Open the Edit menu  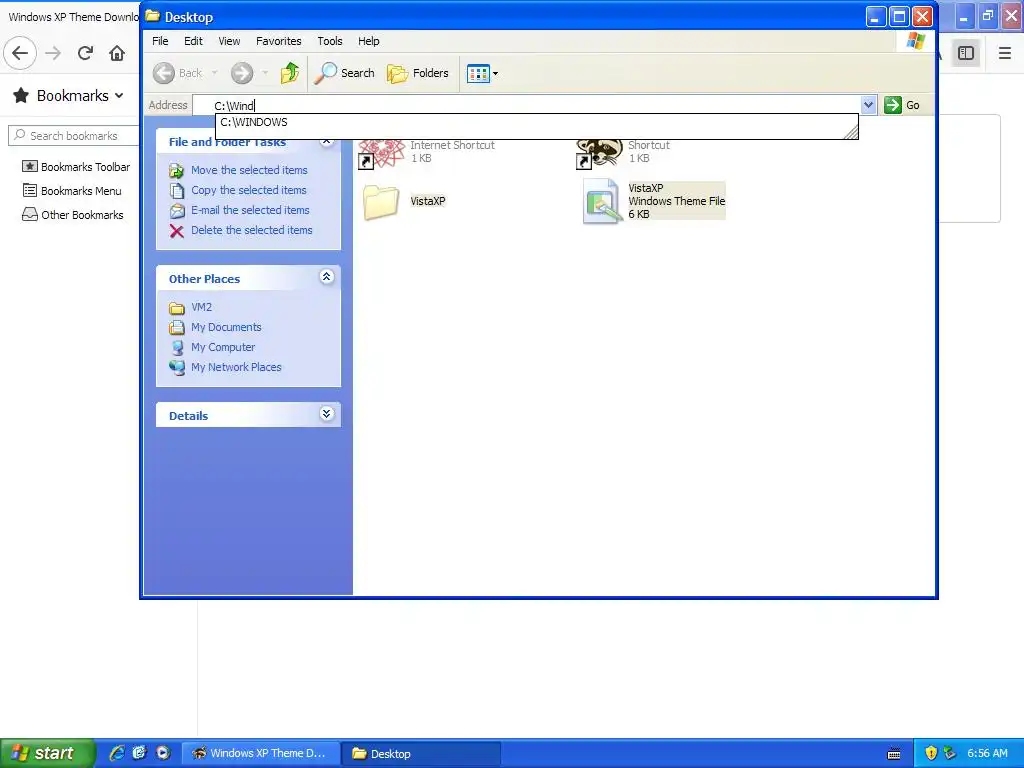coord(193,41)
